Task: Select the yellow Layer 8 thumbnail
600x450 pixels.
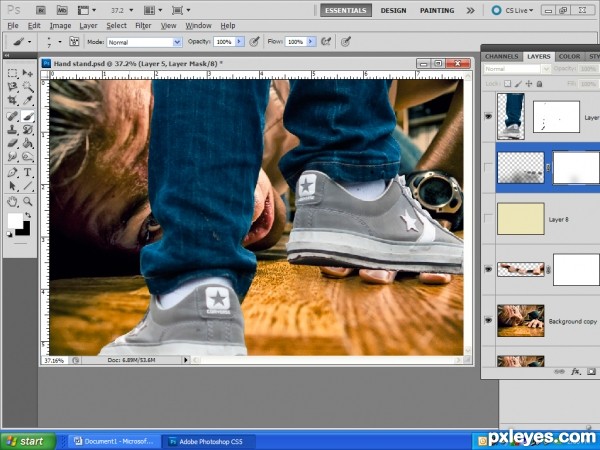Action: pos(520,218)
